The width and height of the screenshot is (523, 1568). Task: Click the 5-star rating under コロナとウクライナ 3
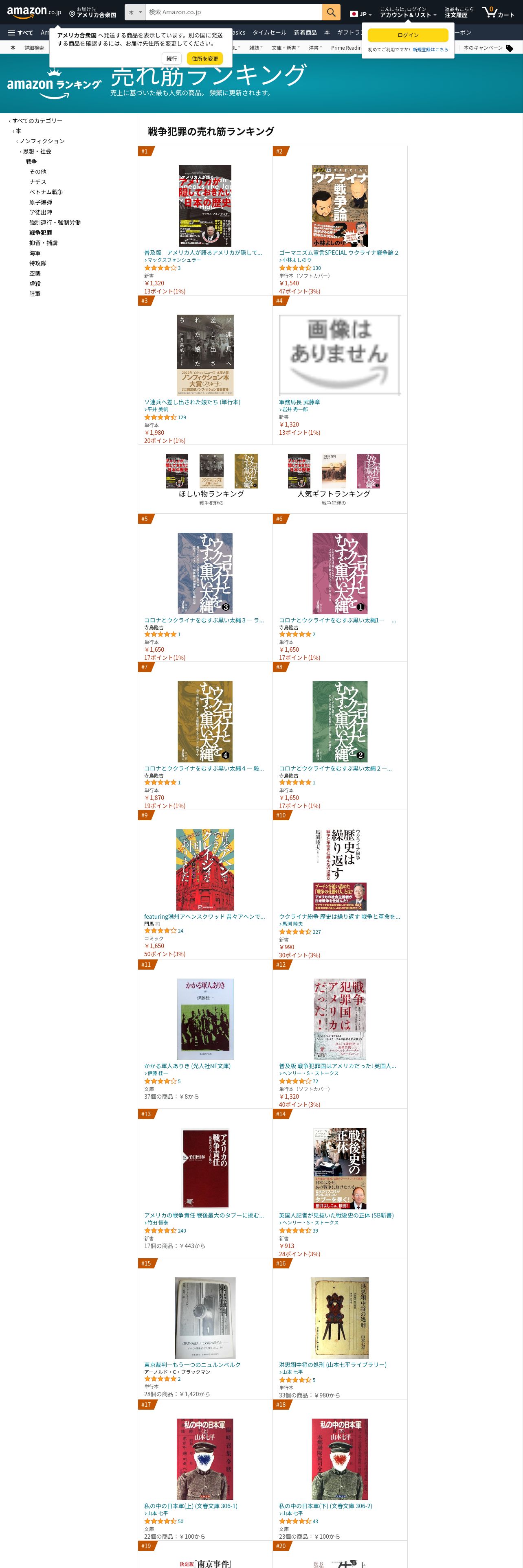[x=160, y=634]
